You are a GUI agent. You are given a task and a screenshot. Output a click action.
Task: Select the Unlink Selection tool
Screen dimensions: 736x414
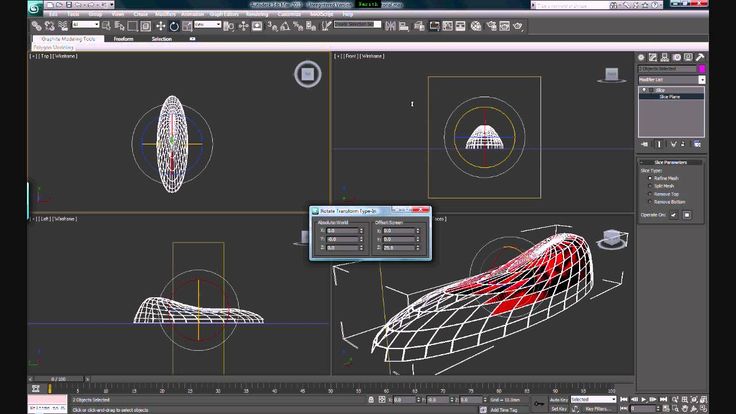pyautogui.click(x=50, y=26)
